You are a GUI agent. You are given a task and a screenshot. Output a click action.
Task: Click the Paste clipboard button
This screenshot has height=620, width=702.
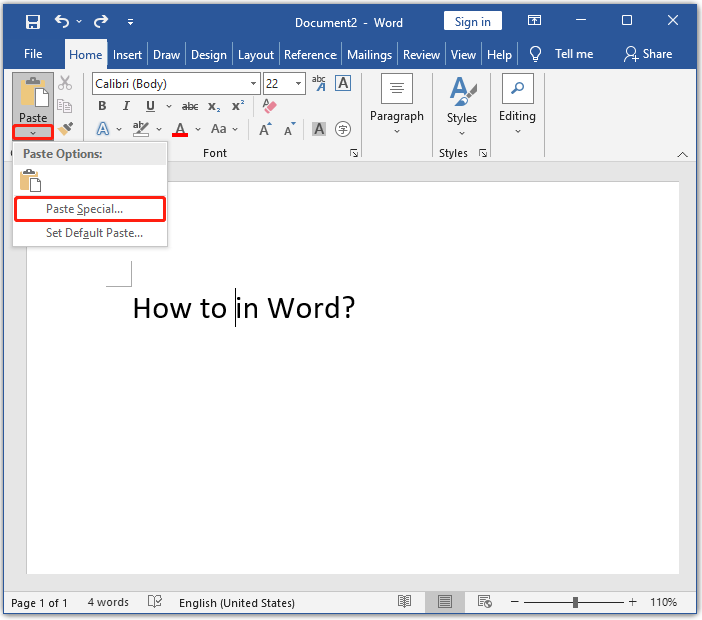(x=33, y=99)
